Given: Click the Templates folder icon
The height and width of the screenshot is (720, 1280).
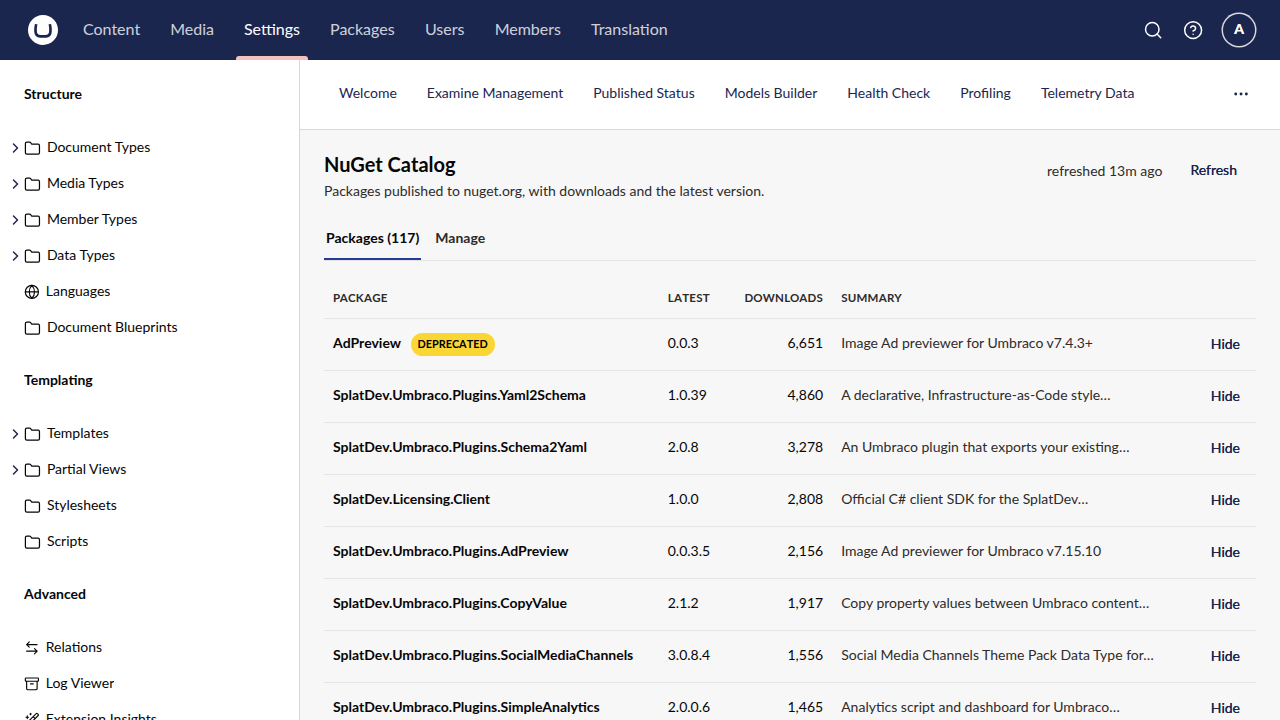Looking at the screenshot, I should (x=32, y=434).
